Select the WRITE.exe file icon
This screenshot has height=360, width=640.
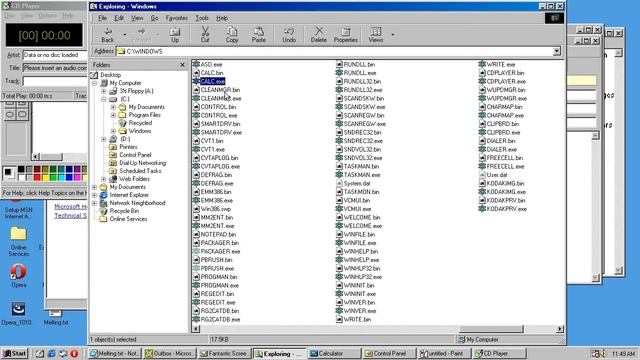[482, 64]
